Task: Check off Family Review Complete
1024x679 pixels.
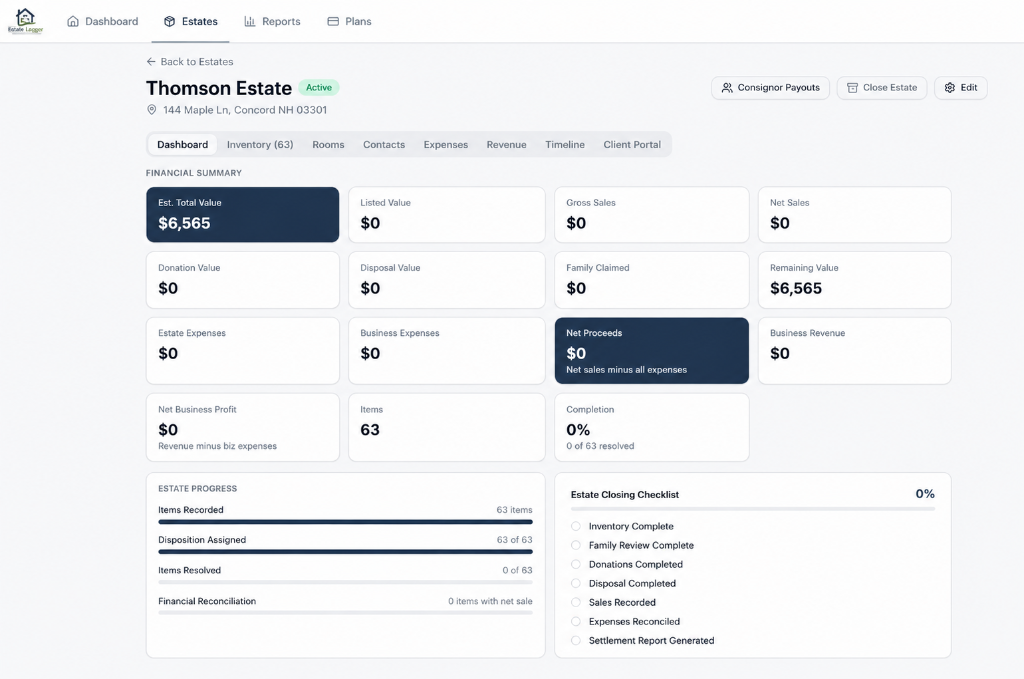Action: (575, 545)
